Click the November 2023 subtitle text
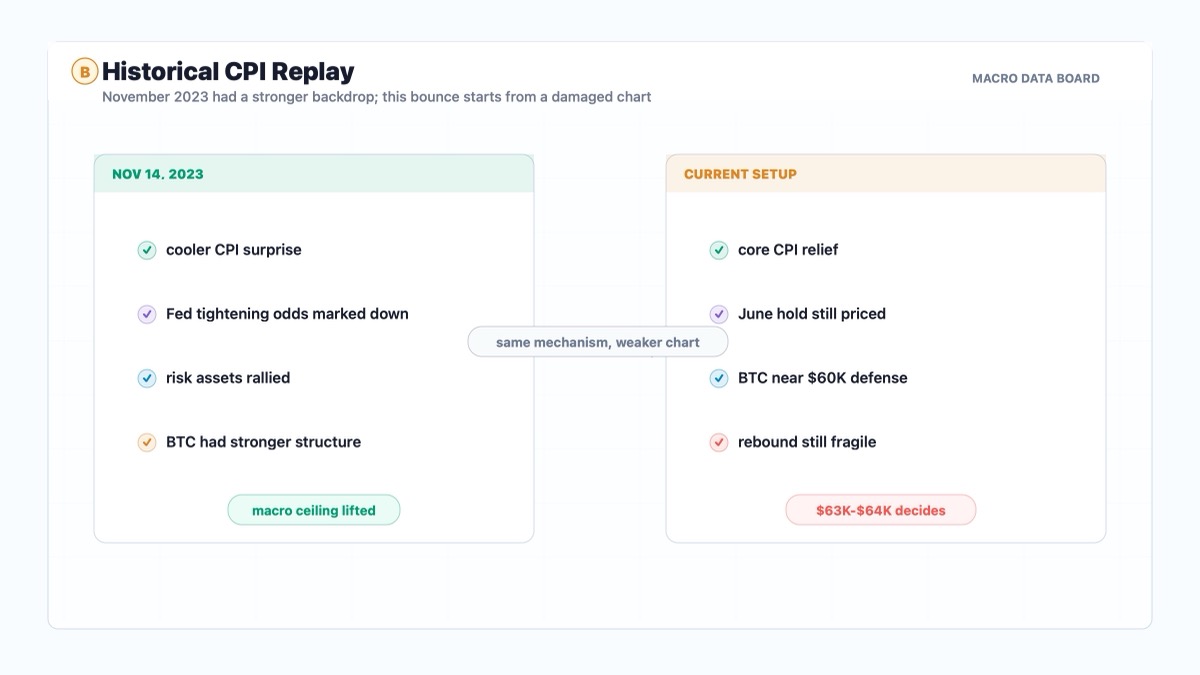Screen dimensions: 1200x675 377,97
